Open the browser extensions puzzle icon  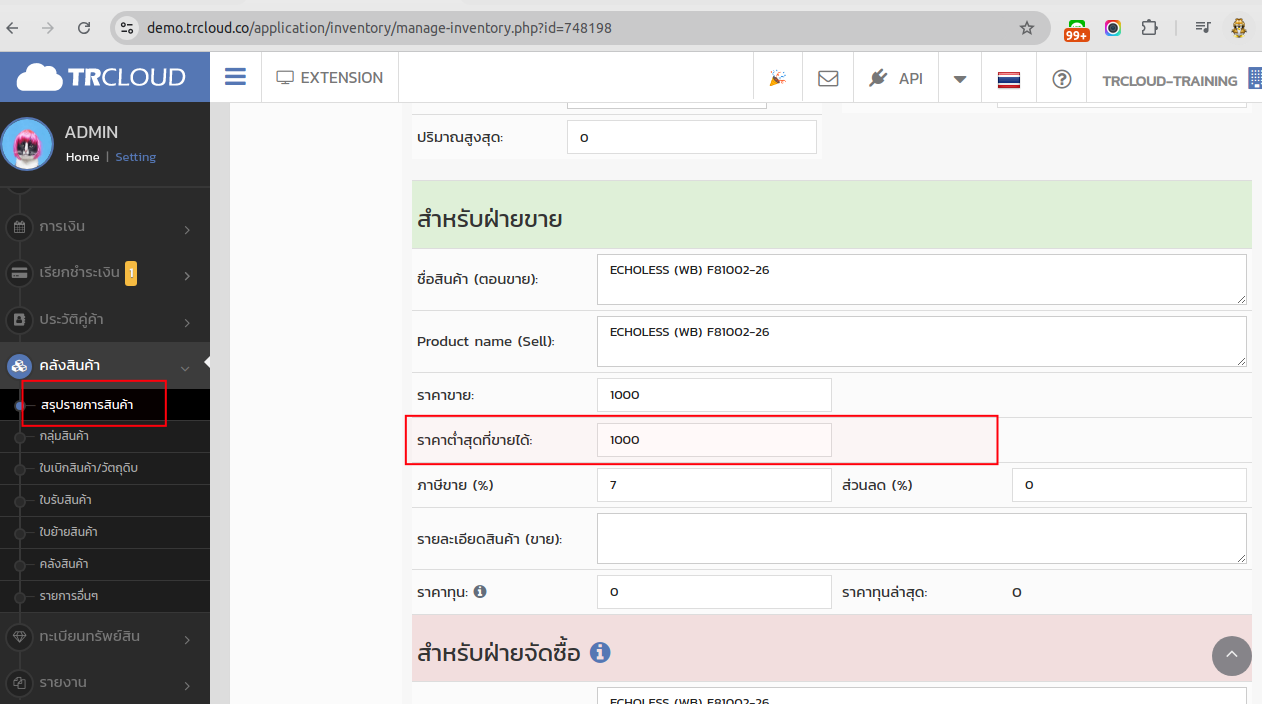click(x=1149, y=28)
